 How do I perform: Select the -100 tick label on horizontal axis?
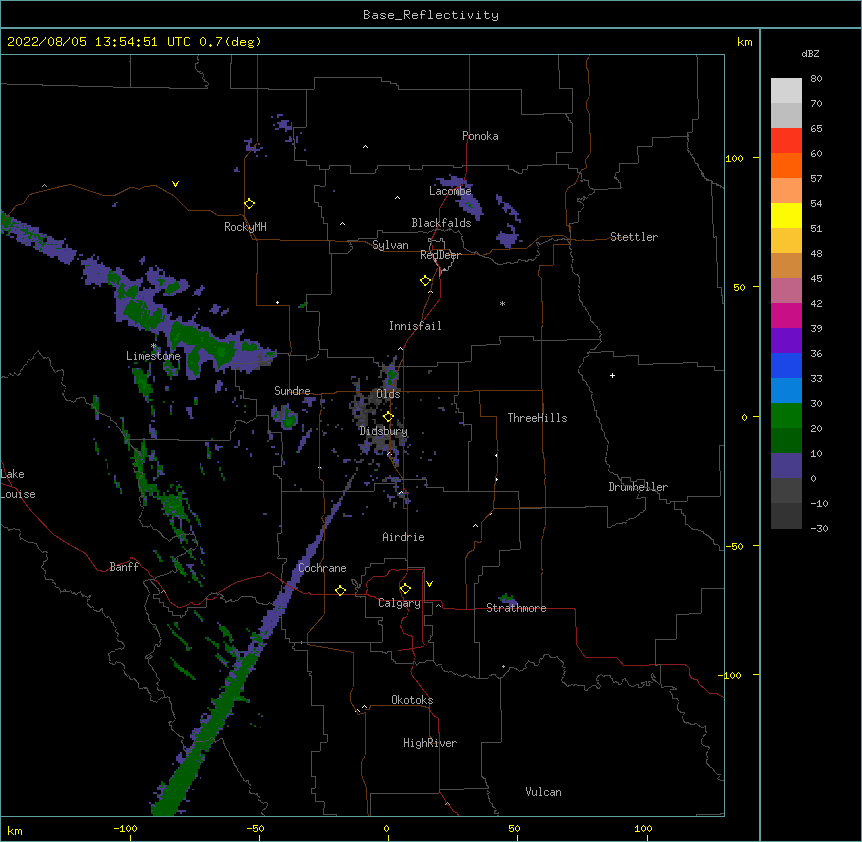click(x=125, y=828)
